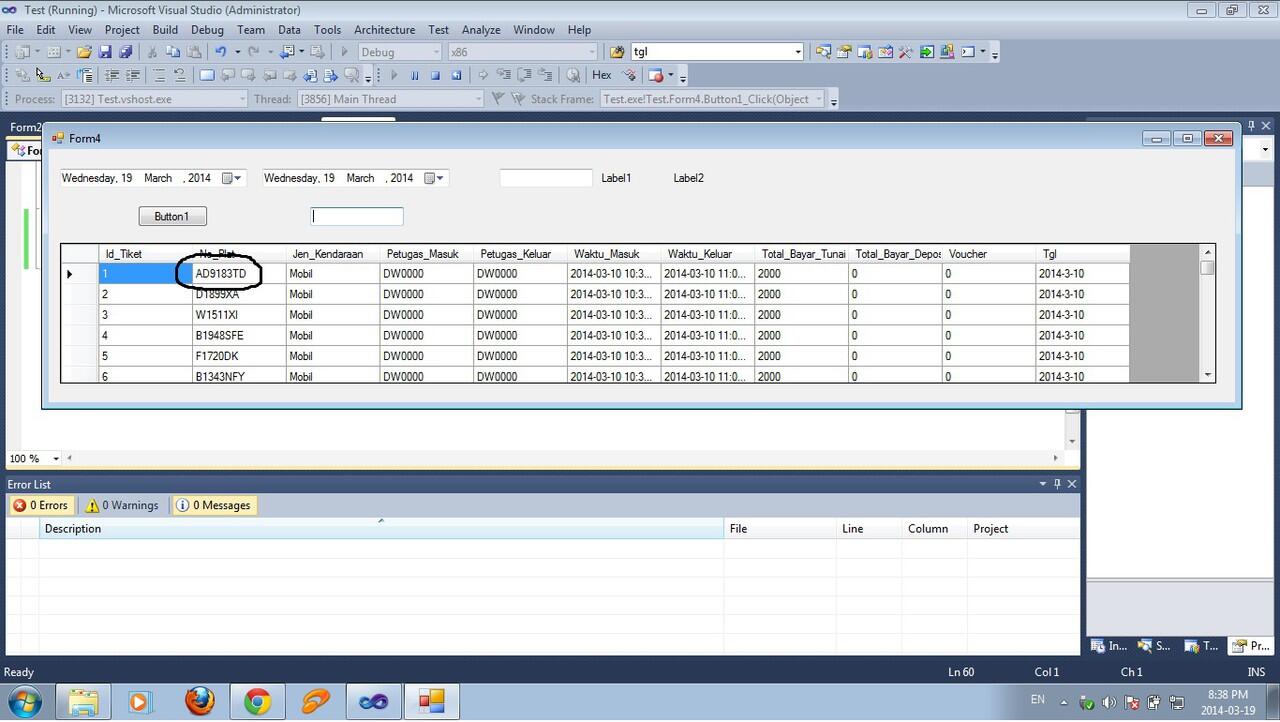Image resolution: width=1280 pixels, height=722 pixels.
Task: Open the Debug menu
Action: (x=207, y=30)
